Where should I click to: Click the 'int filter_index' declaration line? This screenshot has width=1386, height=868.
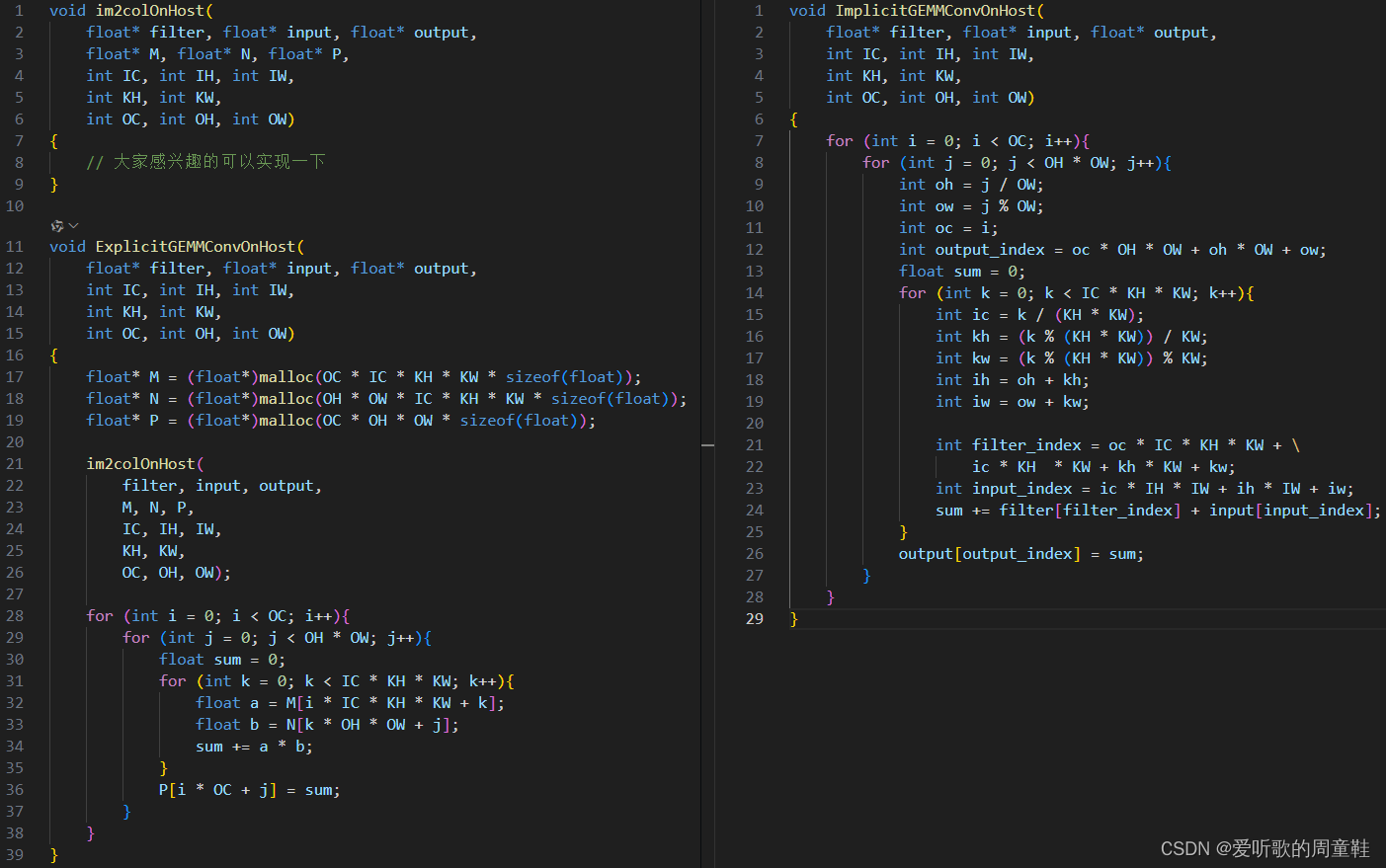click(1118, 445)
